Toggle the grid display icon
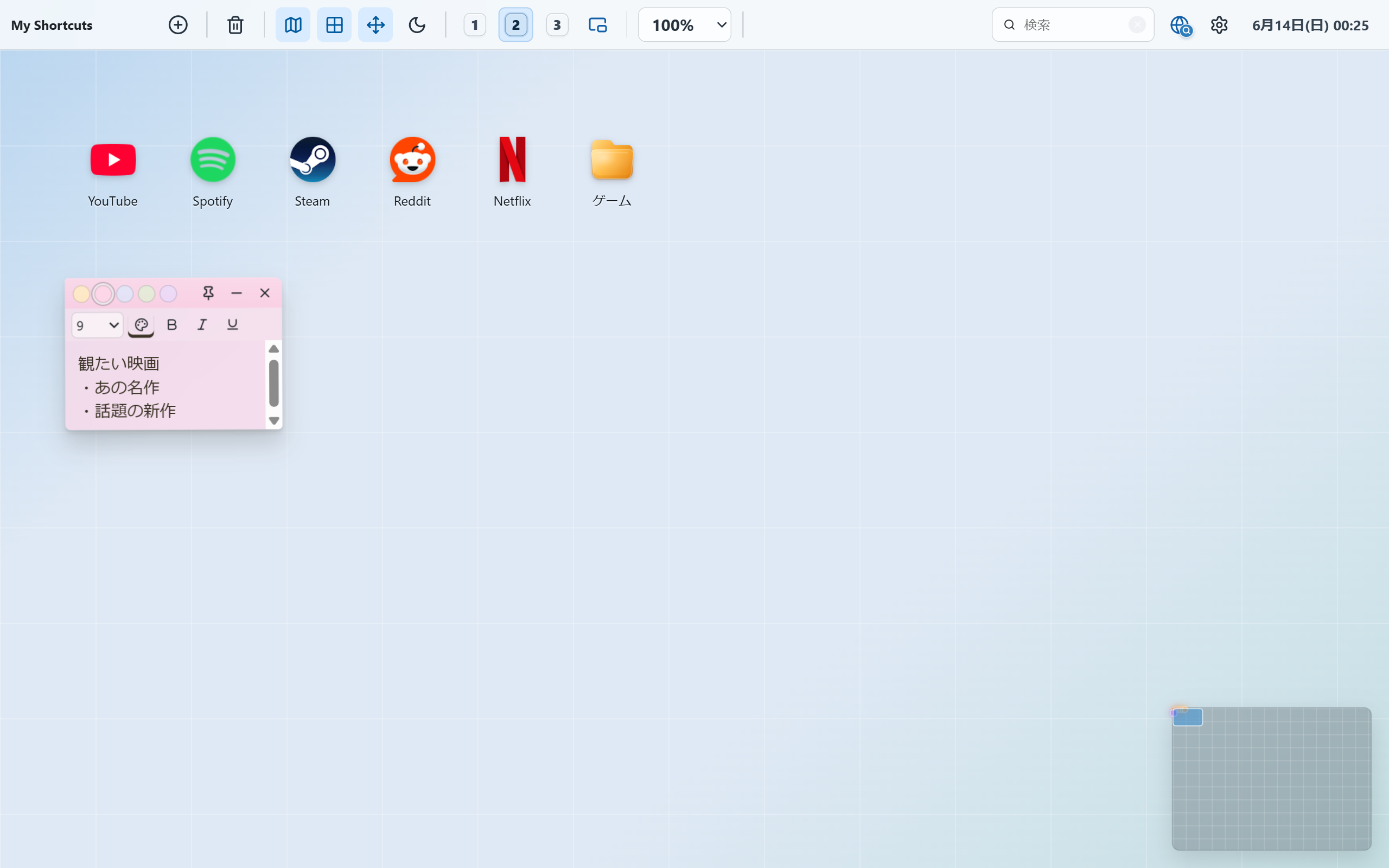The width and height of the screenshot is (1389, 868). click(334, 25)
